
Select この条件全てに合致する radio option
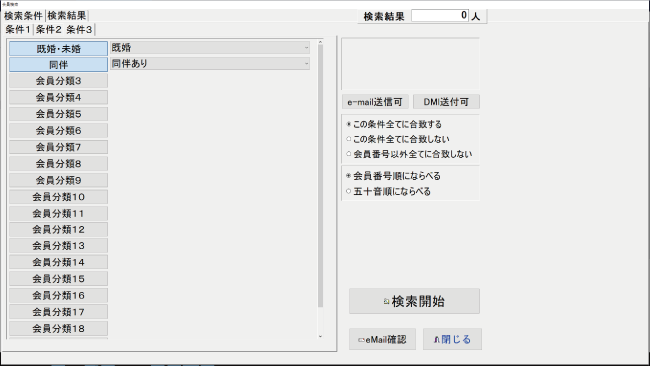(394, 124)
